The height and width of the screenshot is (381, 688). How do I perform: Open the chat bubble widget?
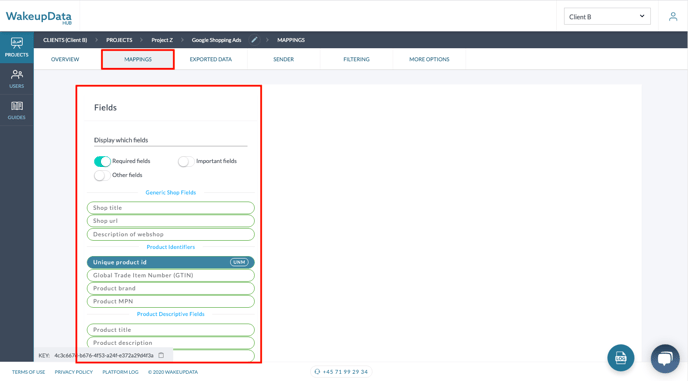coord(665,358)
